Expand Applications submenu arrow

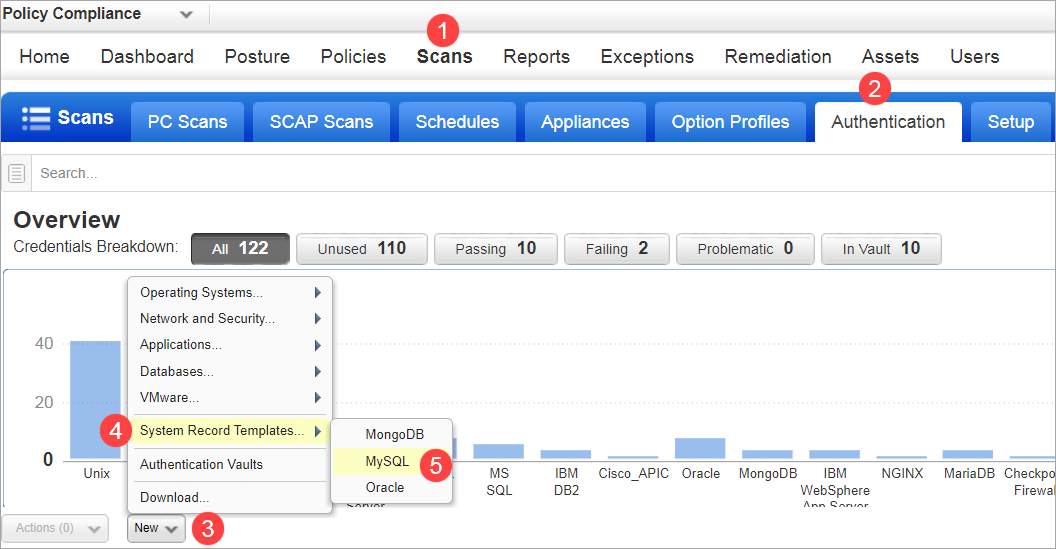(317, 345)
